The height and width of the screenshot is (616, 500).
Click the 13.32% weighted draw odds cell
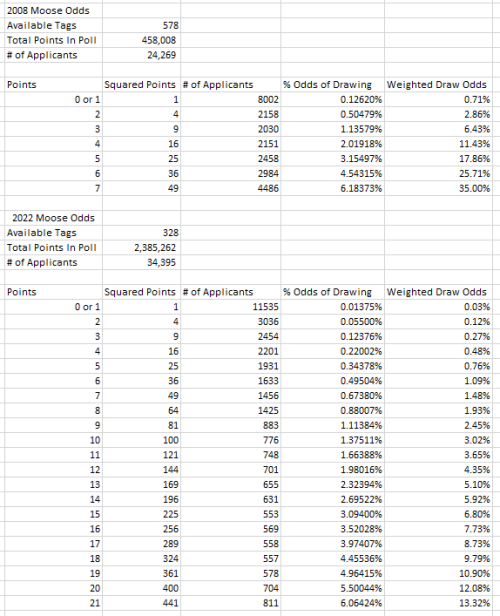click(438, 603)
